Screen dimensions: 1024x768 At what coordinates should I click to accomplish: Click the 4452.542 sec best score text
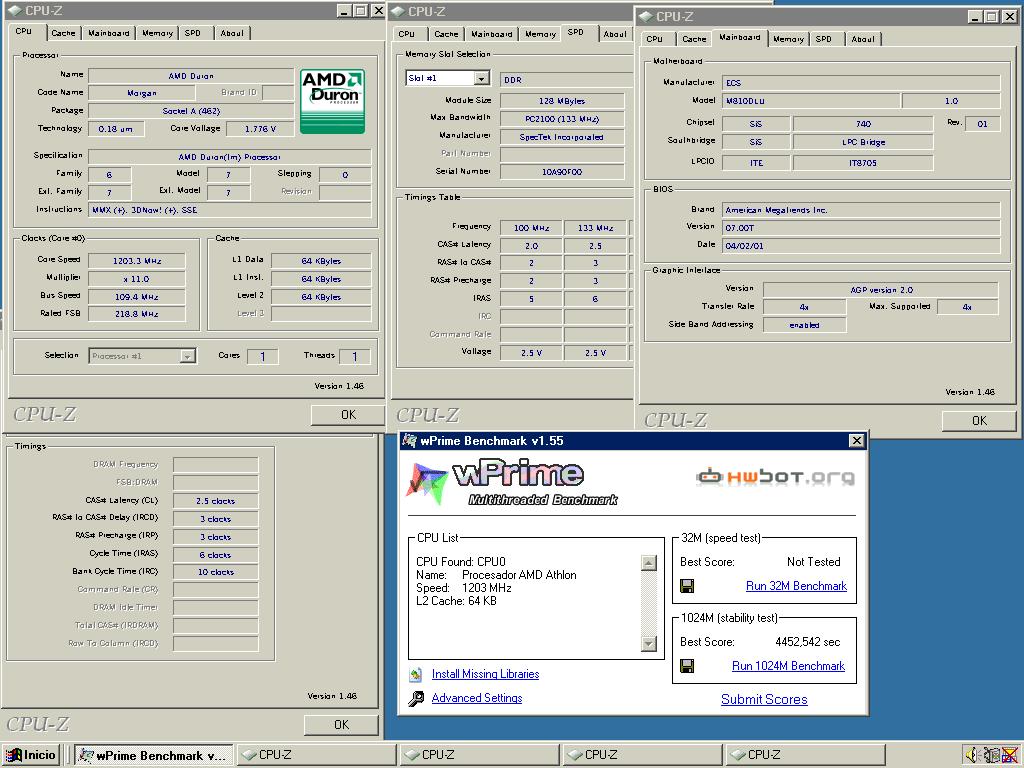coord(807,642)
